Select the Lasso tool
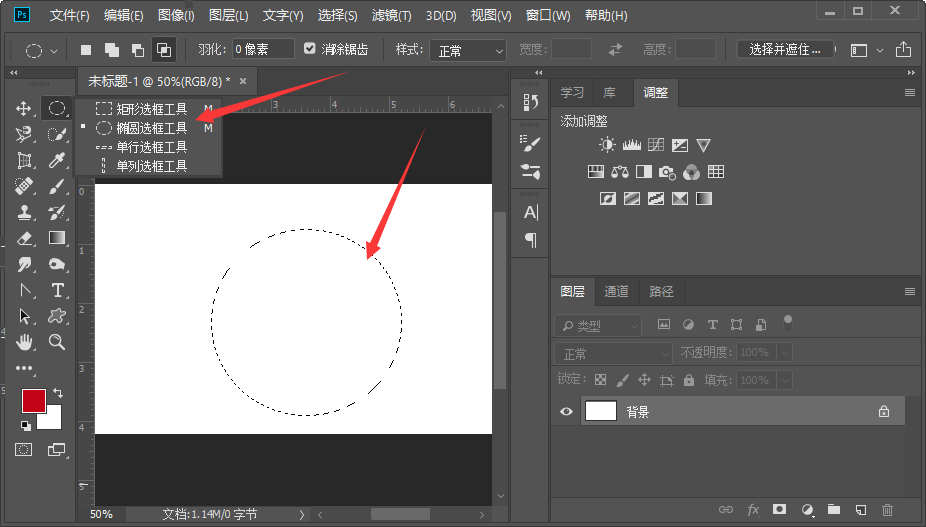The width and height of the screenshot is (926, 527). coord(24,135)
